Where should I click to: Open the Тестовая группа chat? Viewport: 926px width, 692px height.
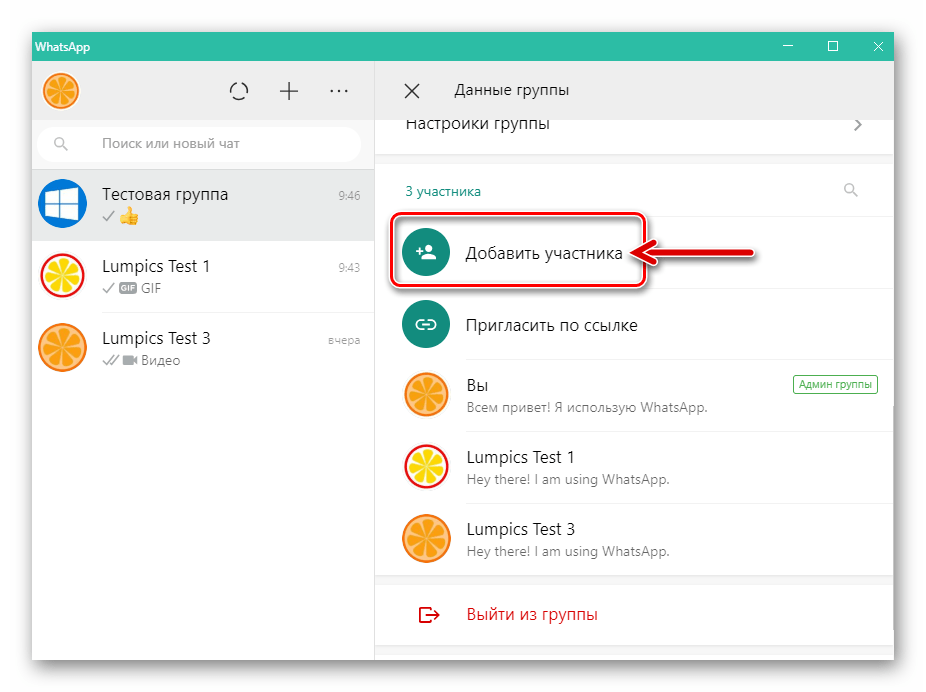point(203,205)
